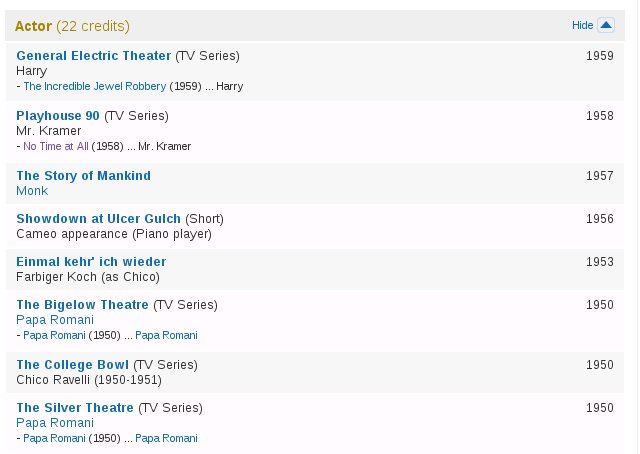Click Silver Theatre episode character Papa Romani
Viewport: 640px width, 454px height.
coord(166,438)
